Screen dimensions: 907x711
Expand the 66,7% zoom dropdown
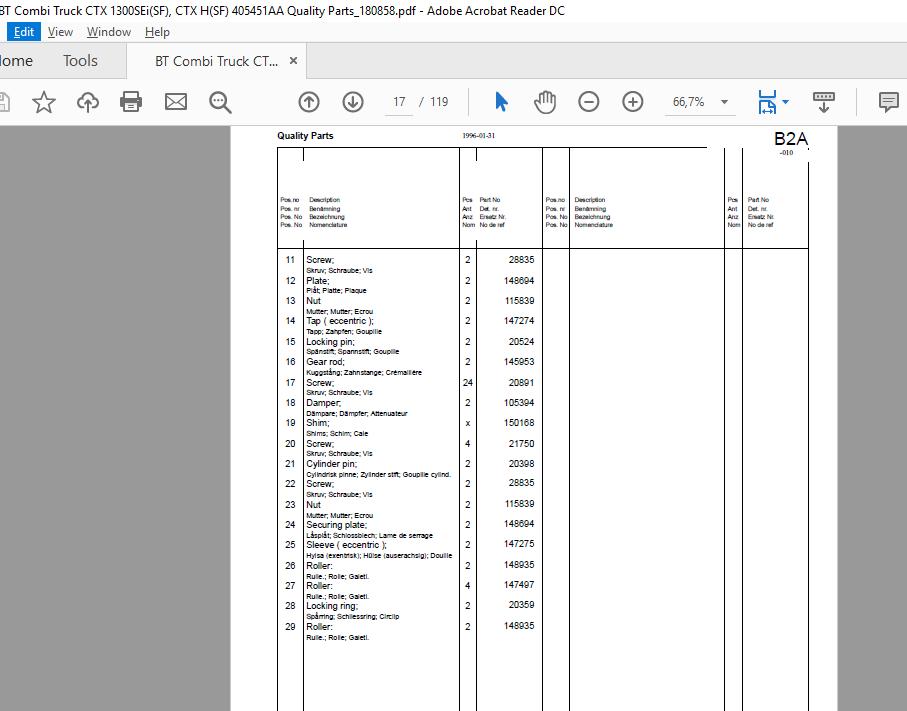pos(724,102)
